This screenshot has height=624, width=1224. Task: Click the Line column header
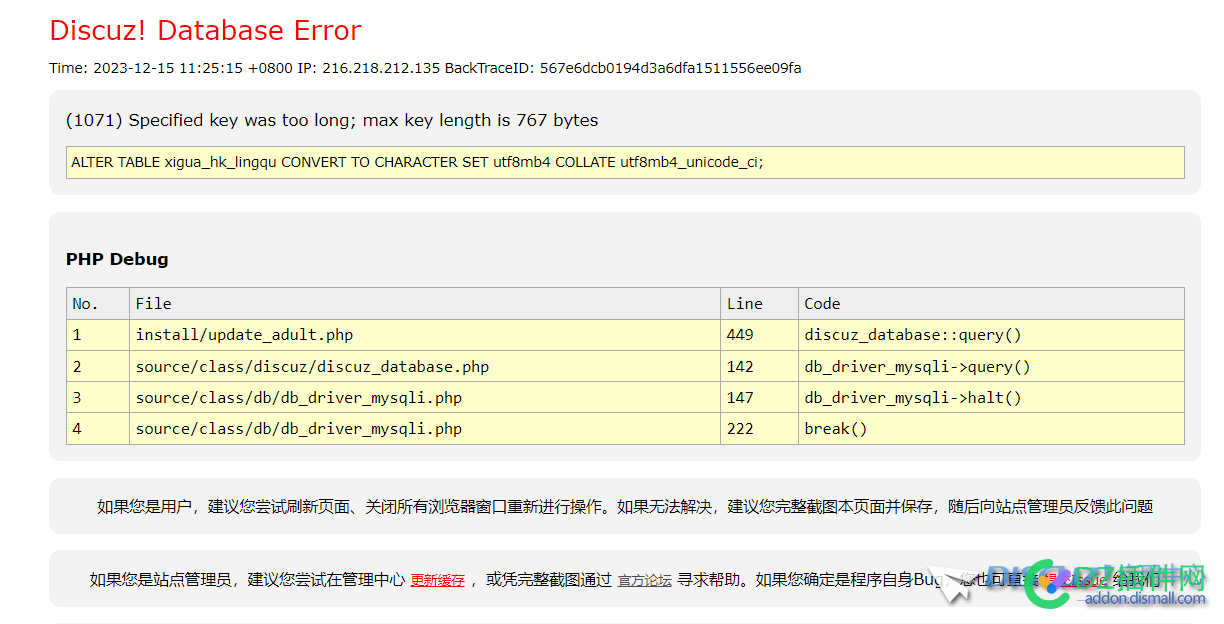point(759,304)
